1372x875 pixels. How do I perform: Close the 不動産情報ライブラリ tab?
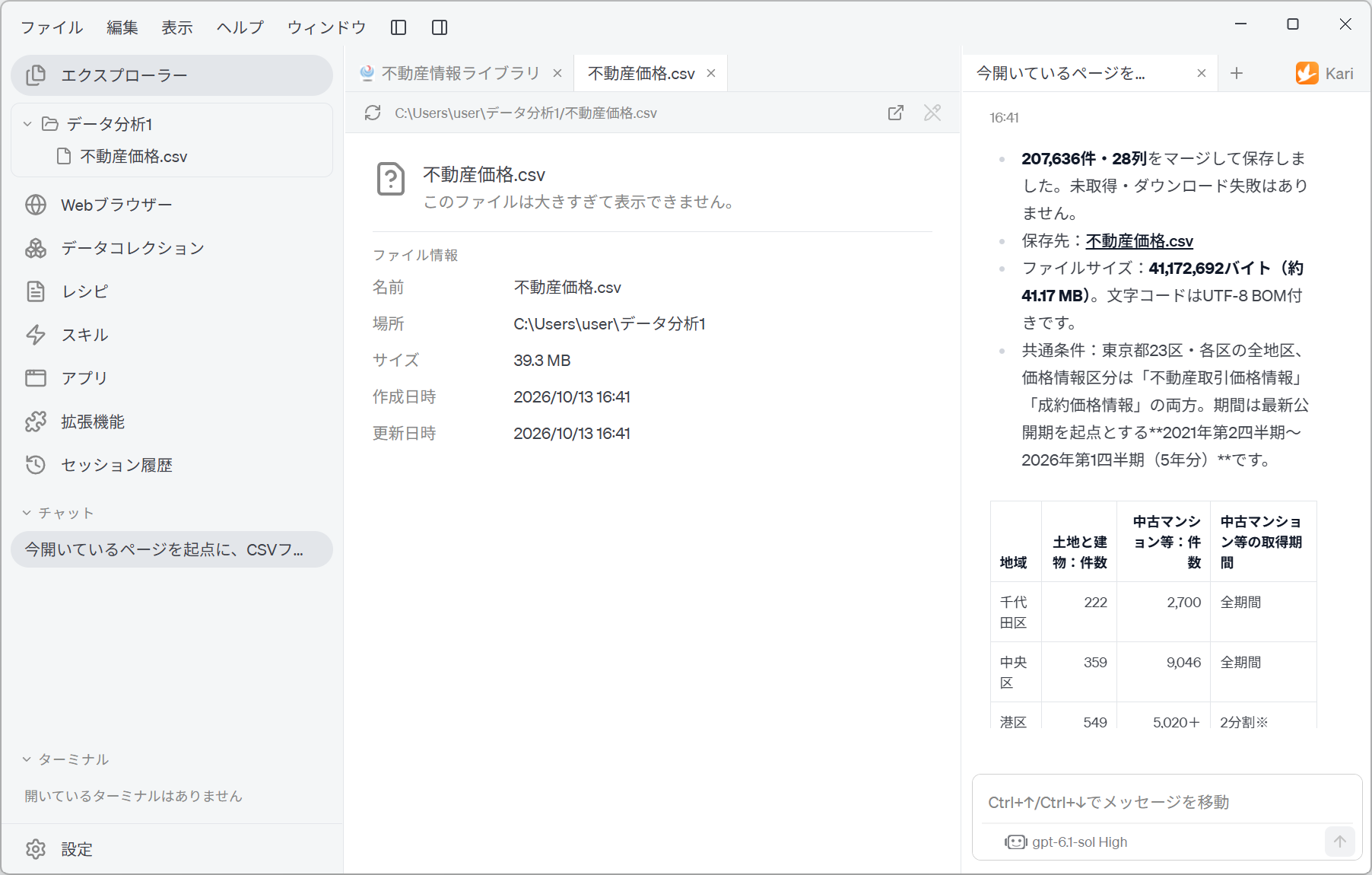[x=557, y=73]
